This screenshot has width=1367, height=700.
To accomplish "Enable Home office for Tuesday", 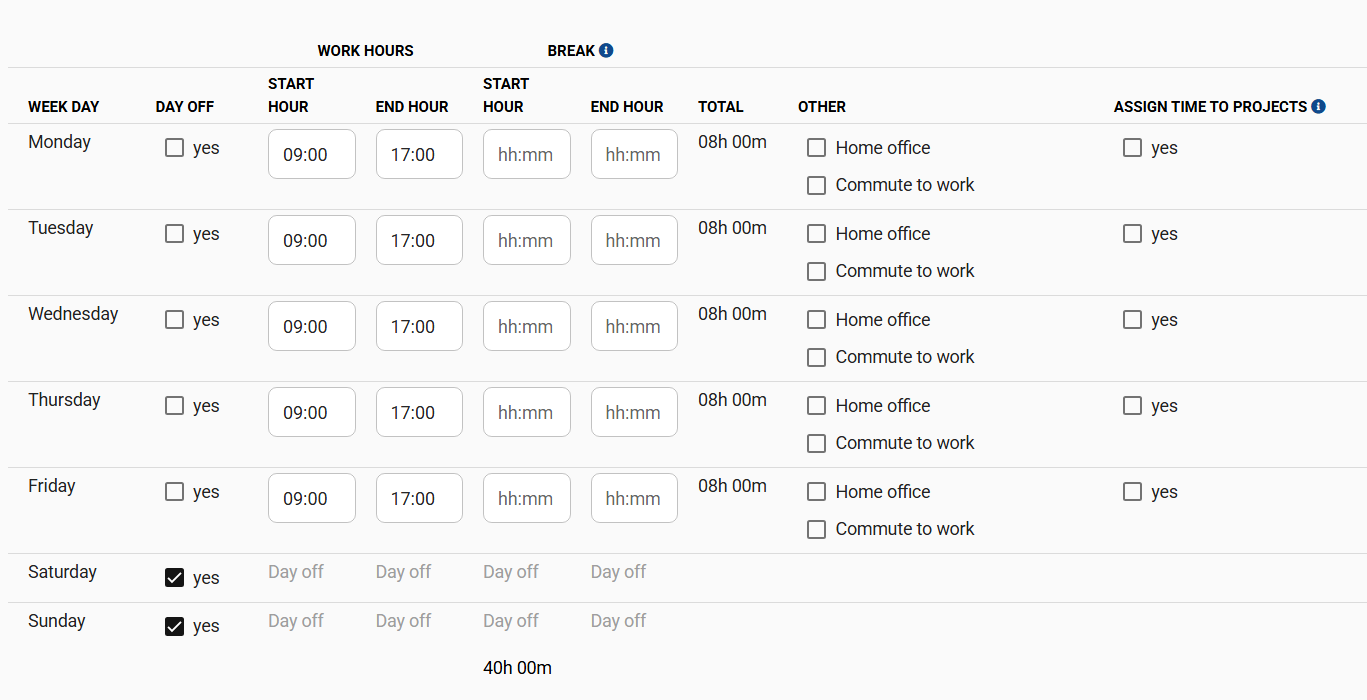I will pyautogui.click(x=817, y=234).
